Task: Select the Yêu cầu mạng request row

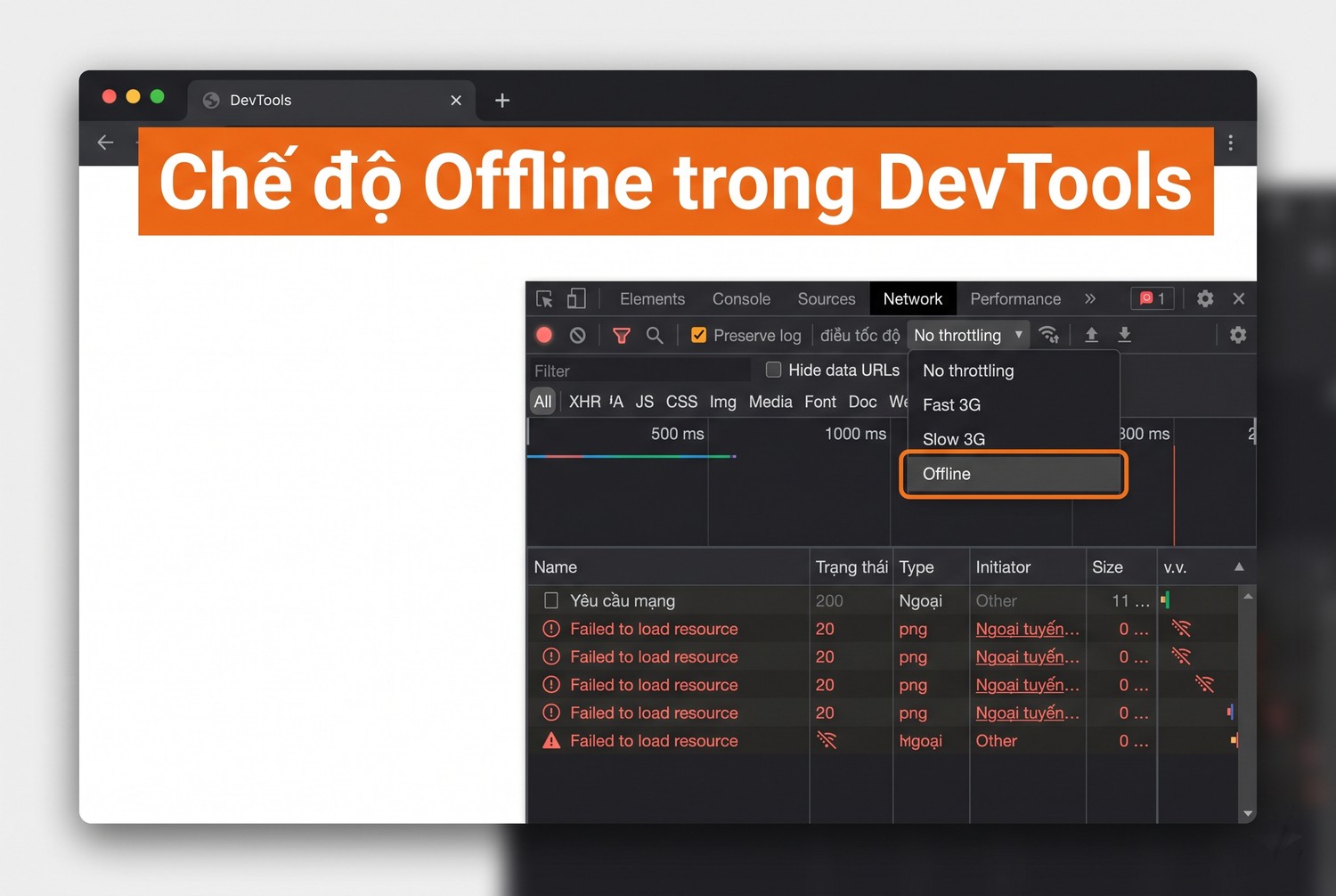Action: pyautogui.click(x=882, y=600)
